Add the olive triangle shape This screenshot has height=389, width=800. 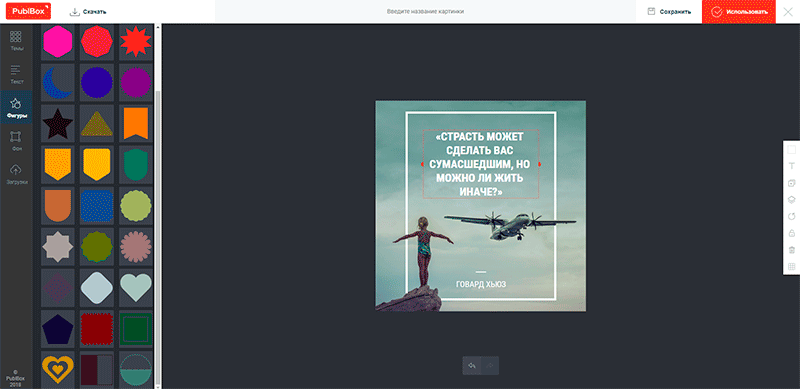point(96,123)
